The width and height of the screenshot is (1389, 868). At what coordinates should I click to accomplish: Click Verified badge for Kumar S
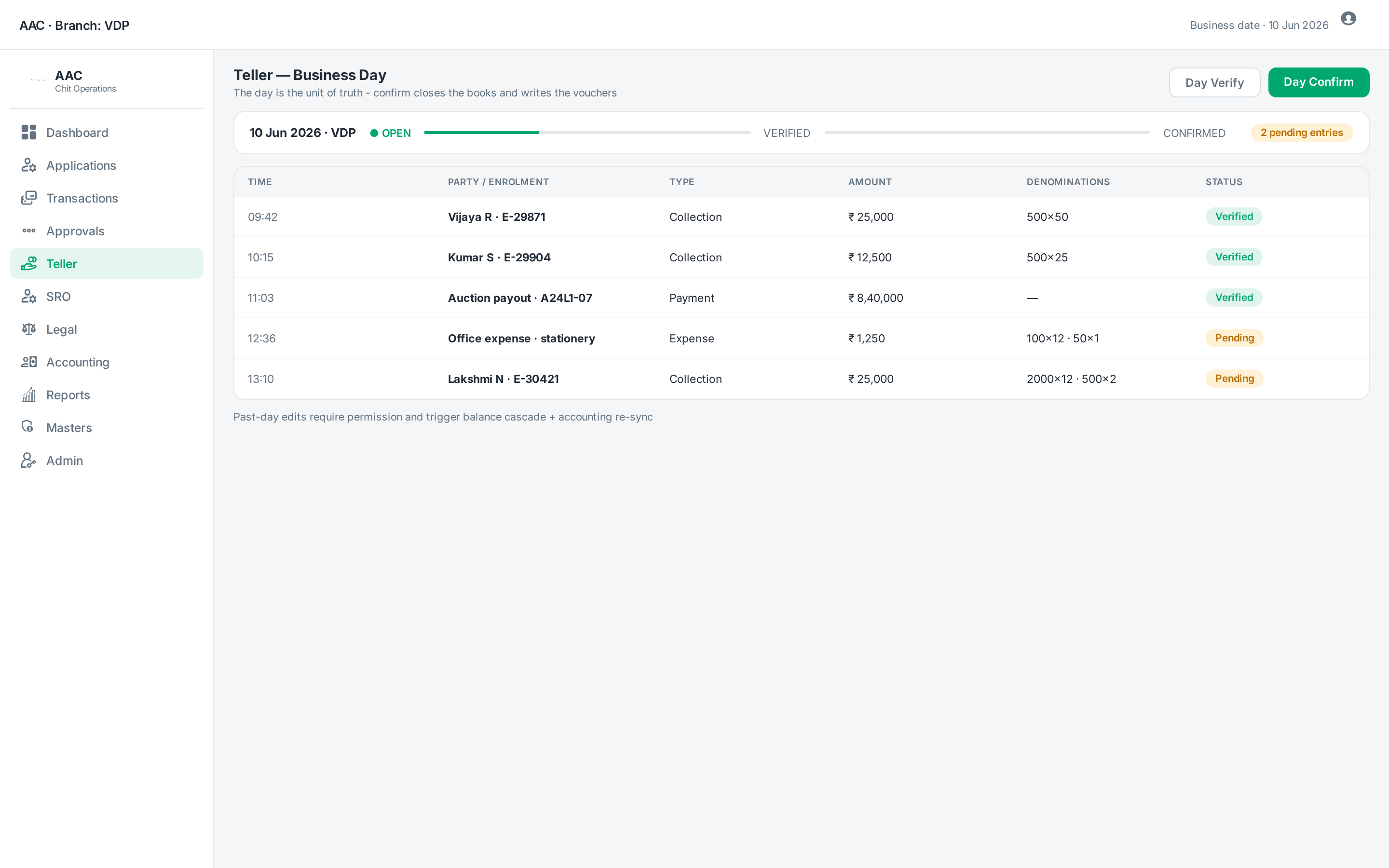[1234, 257]
